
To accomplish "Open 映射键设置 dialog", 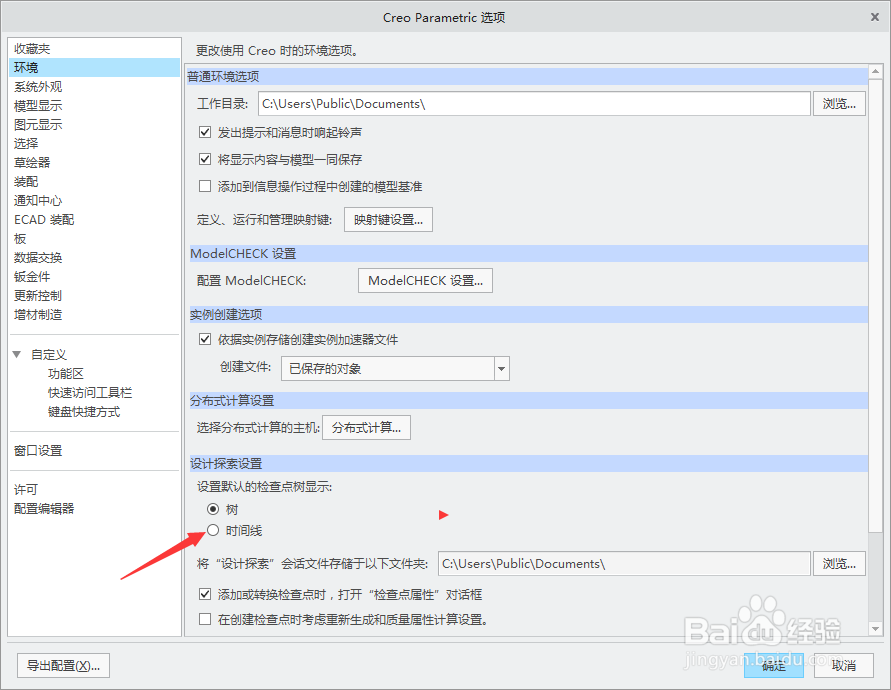I will pyautogui.click(x=388, y=219).
